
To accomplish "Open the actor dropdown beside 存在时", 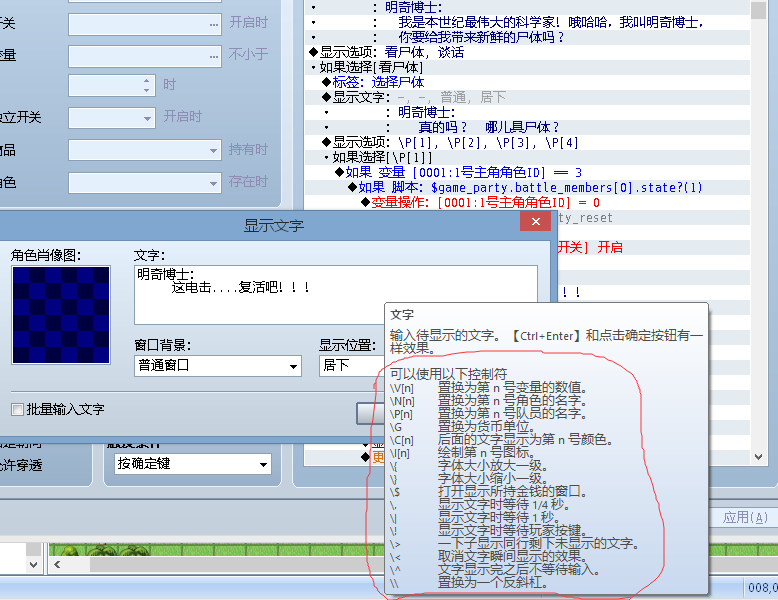I will [145, 183].
